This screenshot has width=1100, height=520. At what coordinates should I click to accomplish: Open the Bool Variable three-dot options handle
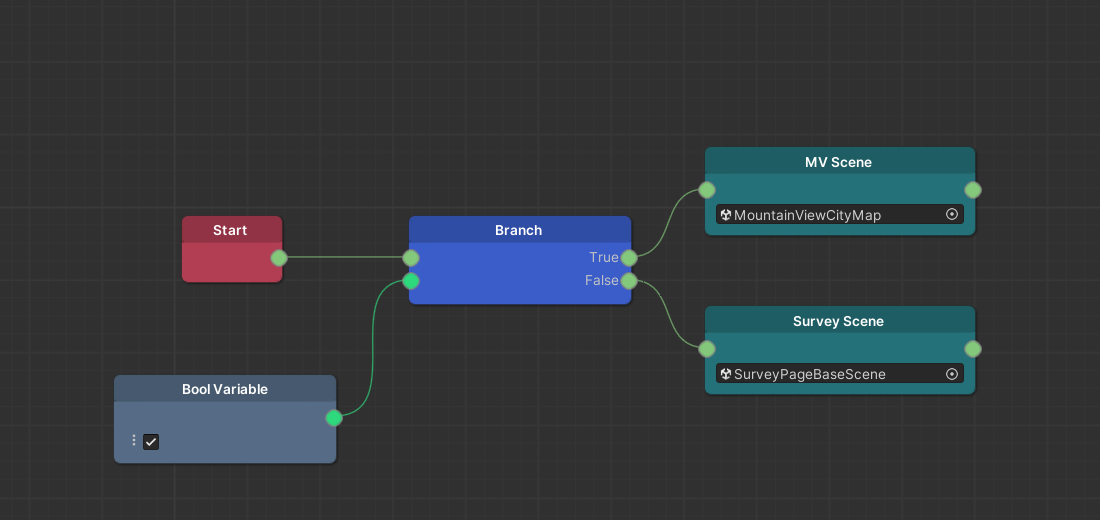click(134, 441)
